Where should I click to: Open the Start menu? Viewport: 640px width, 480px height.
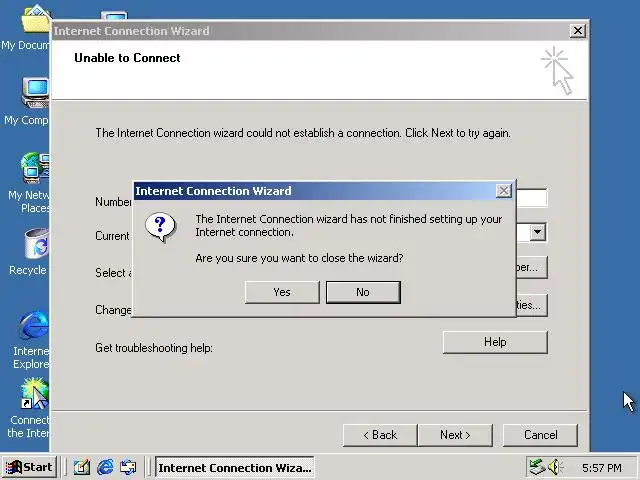click(29, 467)
